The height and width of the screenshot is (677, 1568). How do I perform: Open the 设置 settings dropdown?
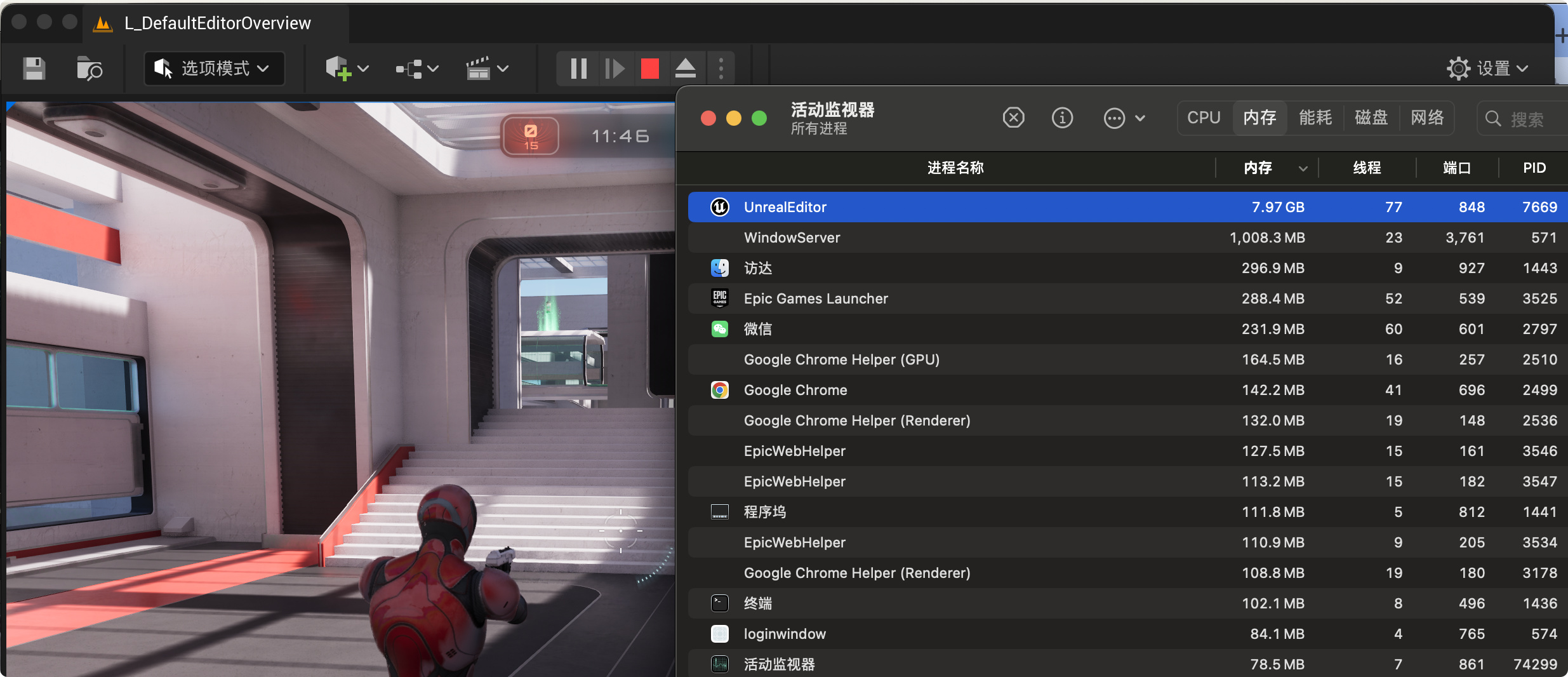click(x=1488, y=69)
